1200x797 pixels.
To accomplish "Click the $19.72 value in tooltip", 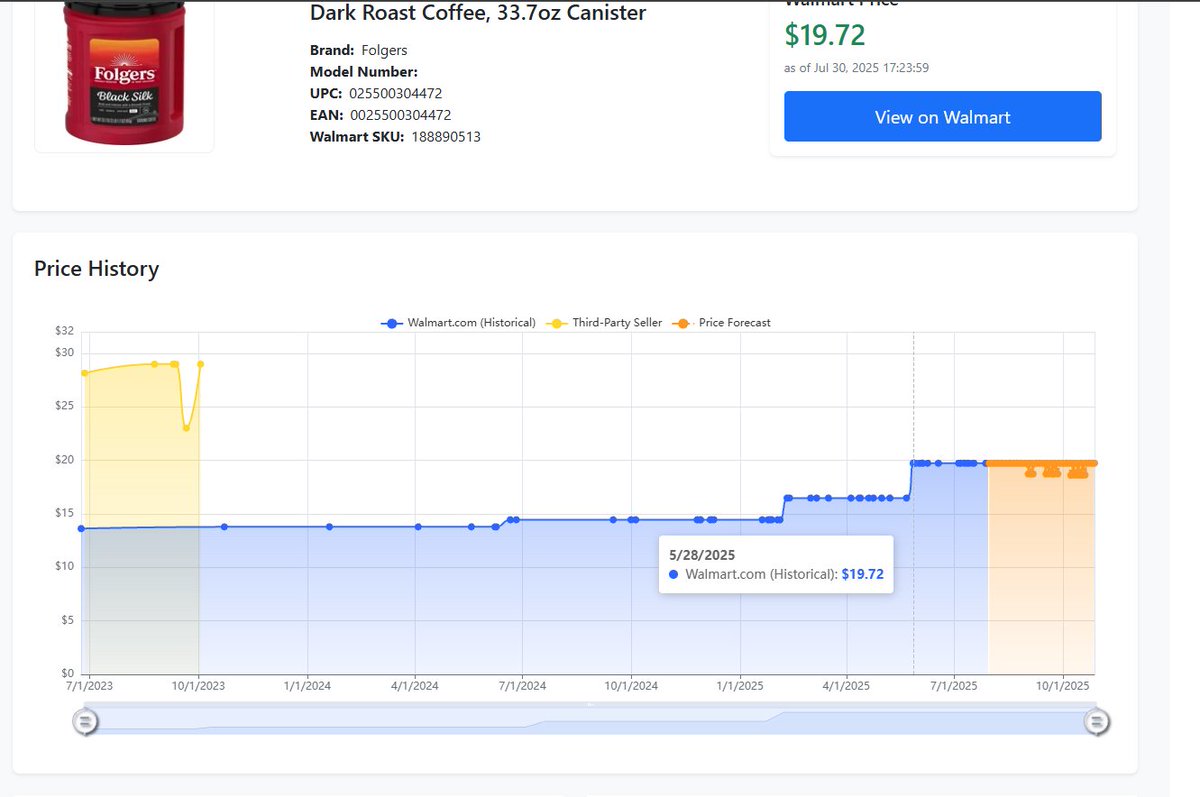I will tap(862, 575).
